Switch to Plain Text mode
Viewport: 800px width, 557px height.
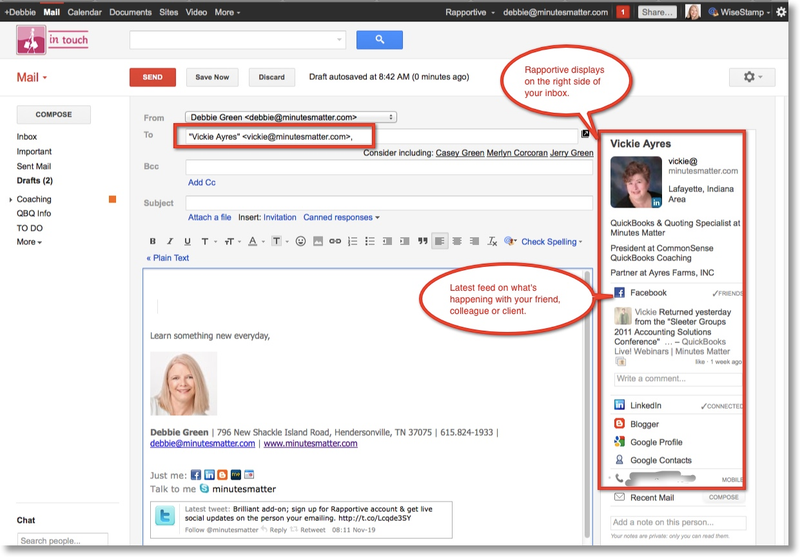coord(168,258)
